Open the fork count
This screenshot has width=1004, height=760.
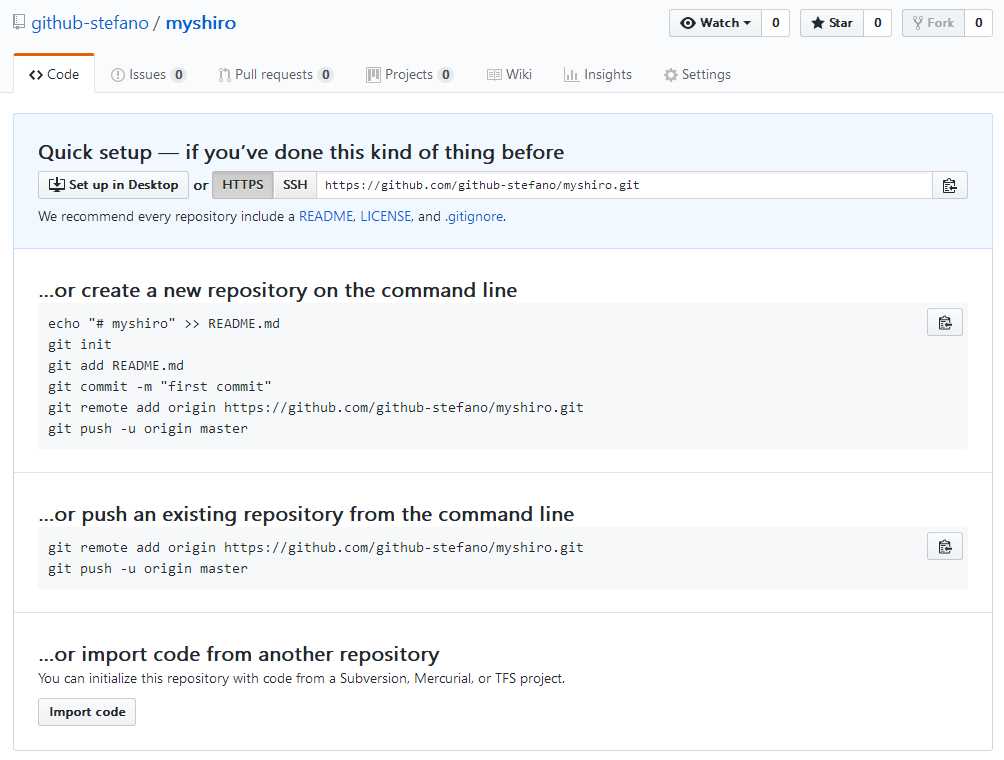pyautogui.click(x=978, y=23)
